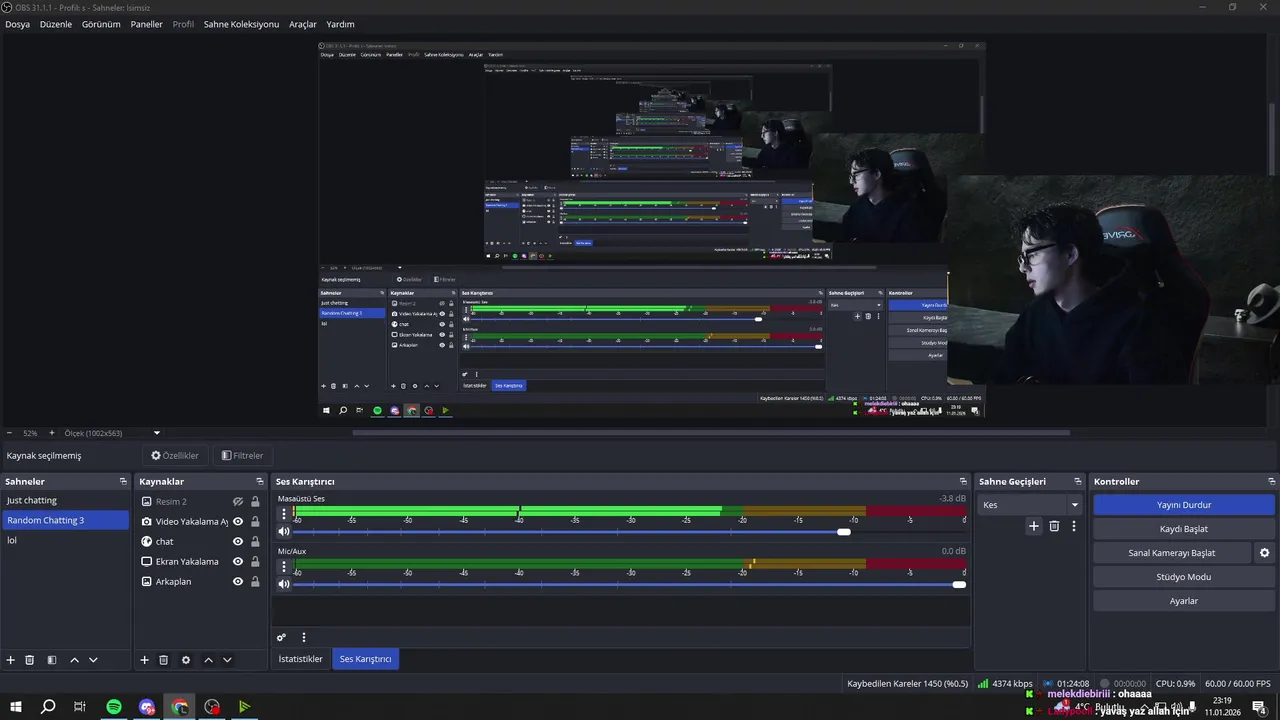Hide the Arkaplan source
Viewport: 1280px width, 720px height.
[238, 582]
